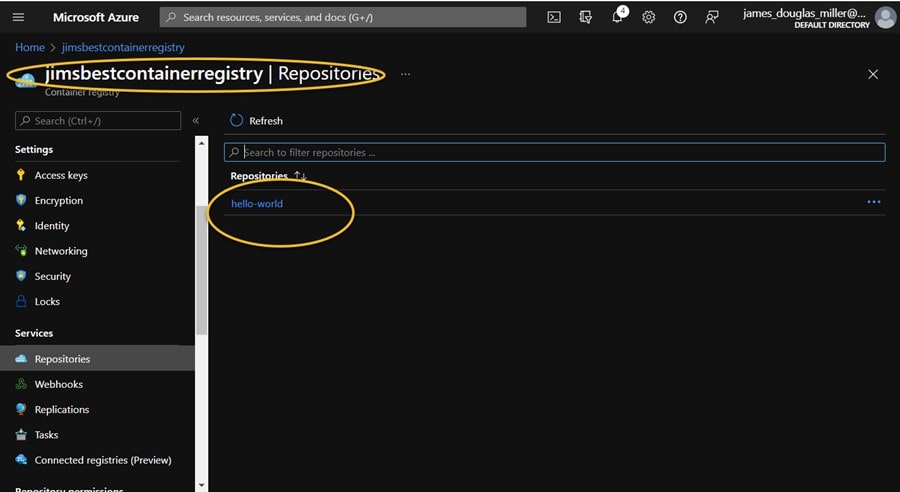The width and height of the screenshot is (900, 492).
Task: Open the hello-world row ellipsis menu
Action: [873, 202]
